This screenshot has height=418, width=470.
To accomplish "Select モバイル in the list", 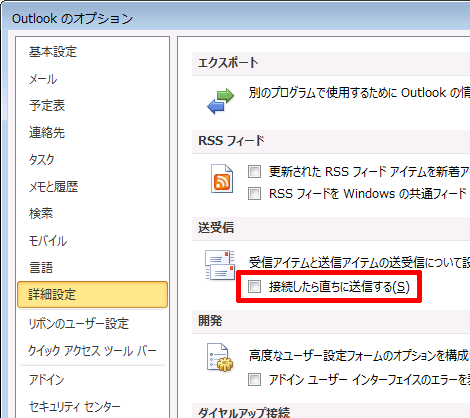I will coord(92,241).
